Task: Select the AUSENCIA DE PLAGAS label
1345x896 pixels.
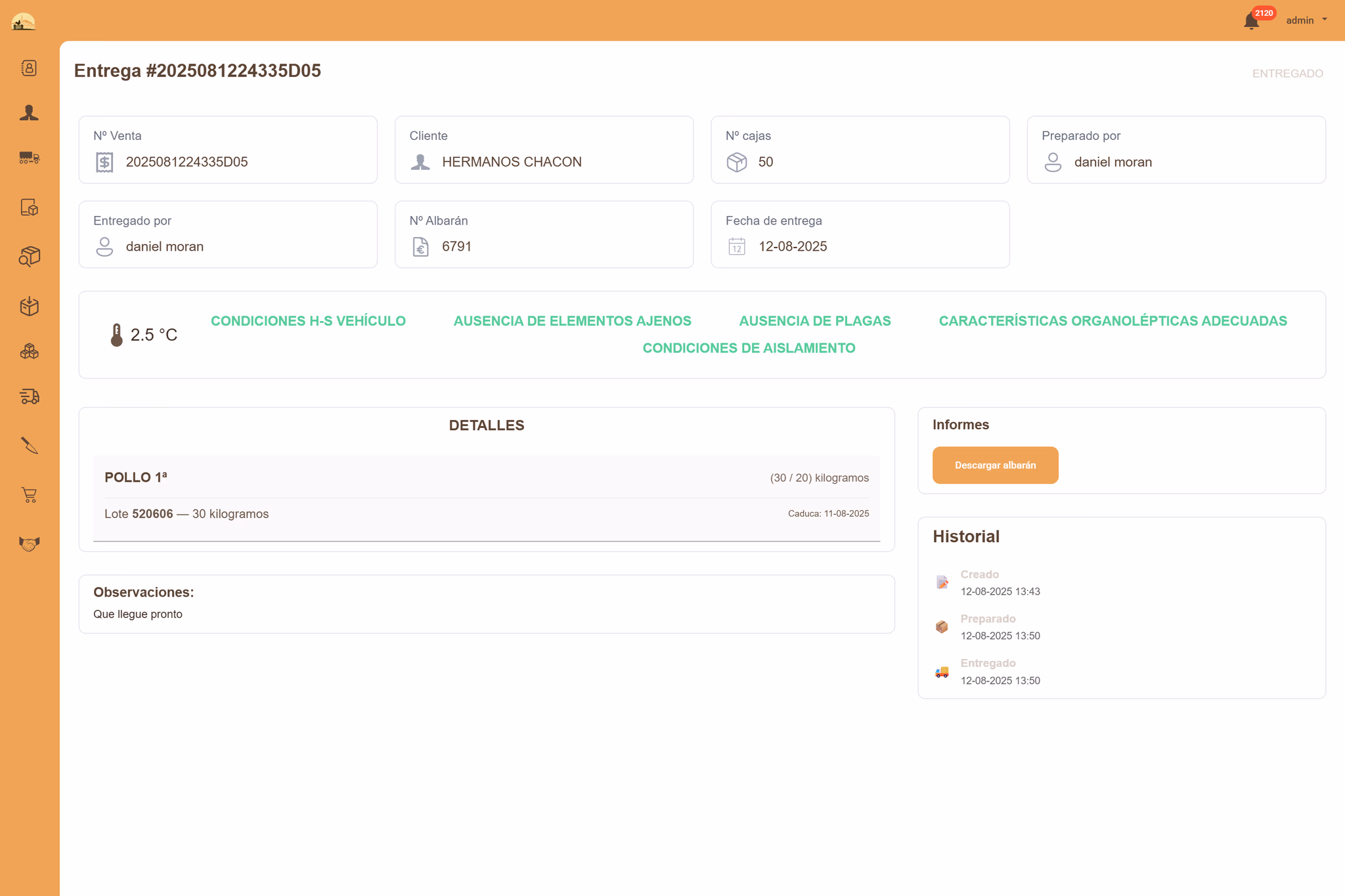Action: pos(814,321)
